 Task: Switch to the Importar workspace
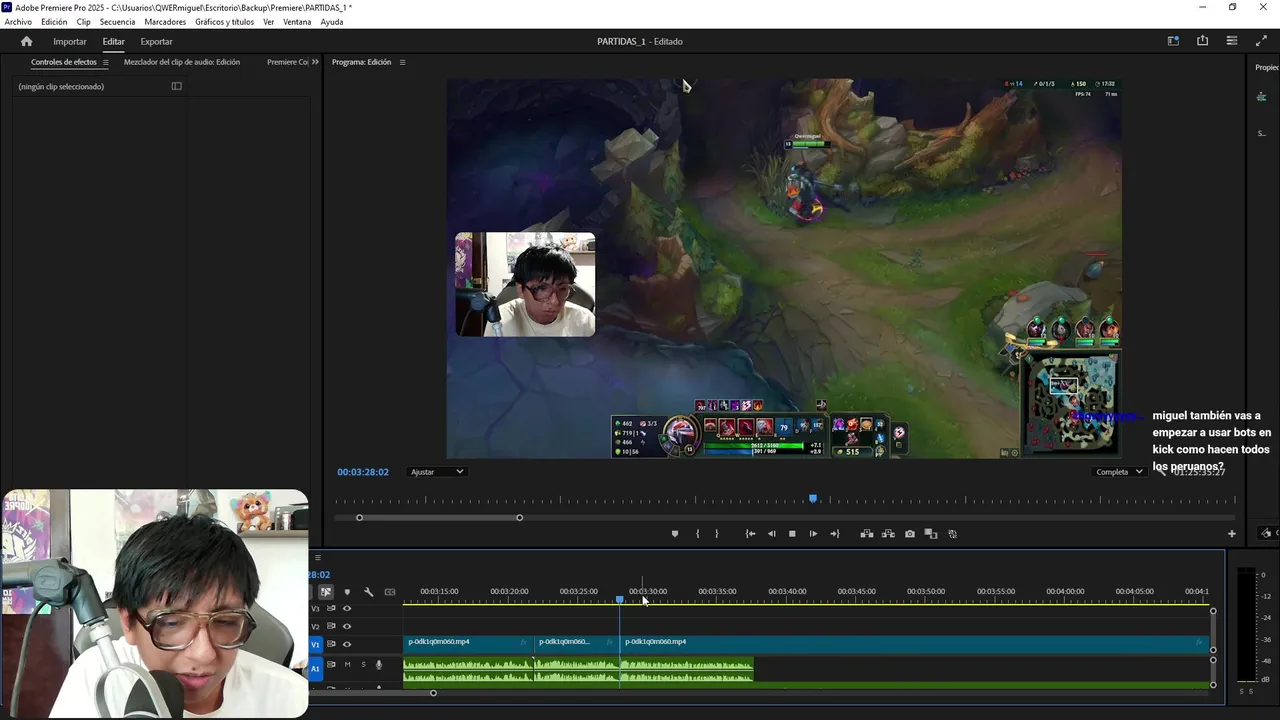click(70, 41)
